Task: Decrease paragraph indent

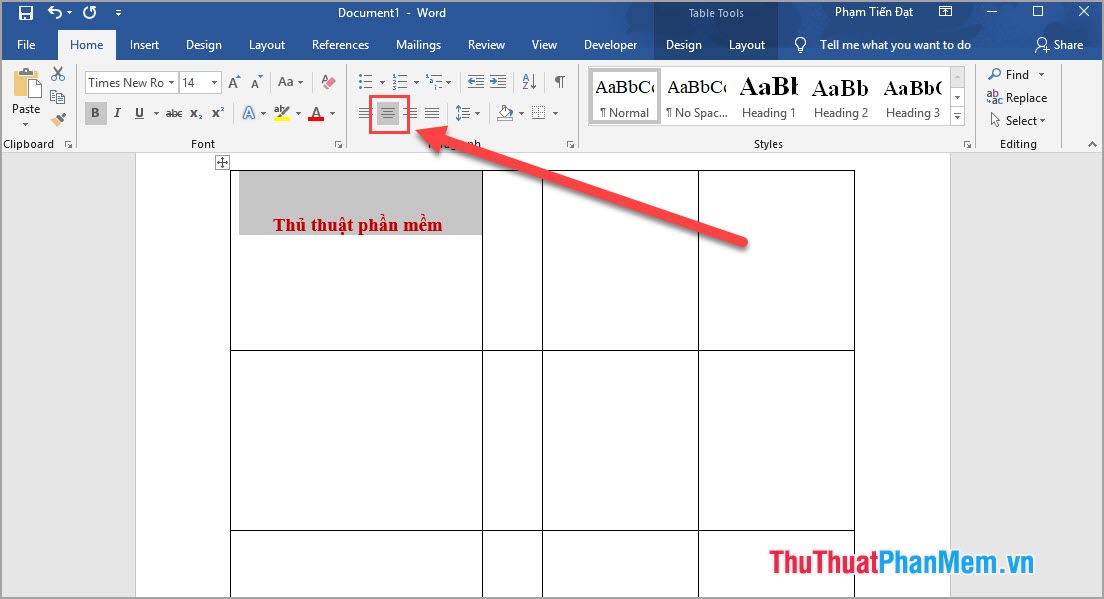Action: click(x=476, y=82)
